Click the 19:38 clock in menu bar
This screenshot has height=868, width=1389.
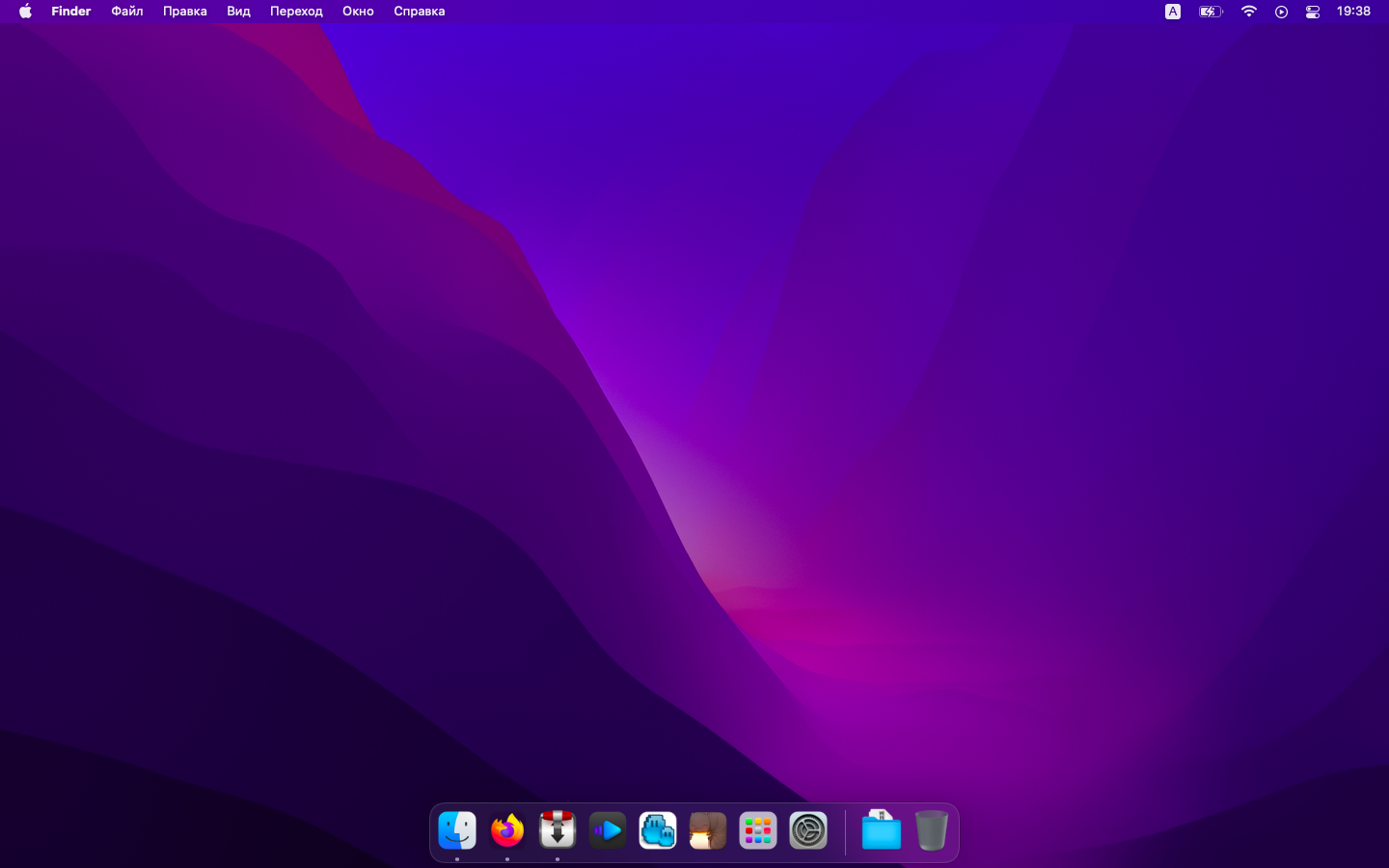(1353, 12)
